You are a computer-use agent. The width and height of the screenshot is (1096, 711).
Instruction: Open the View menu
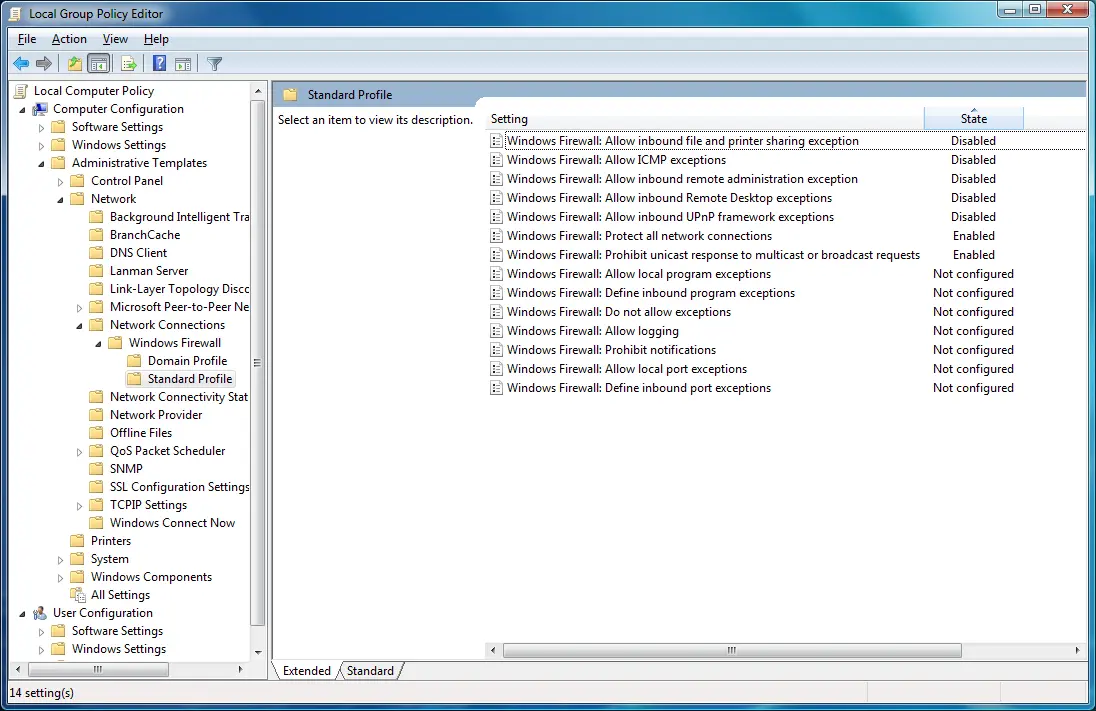[x=115, y=39]
